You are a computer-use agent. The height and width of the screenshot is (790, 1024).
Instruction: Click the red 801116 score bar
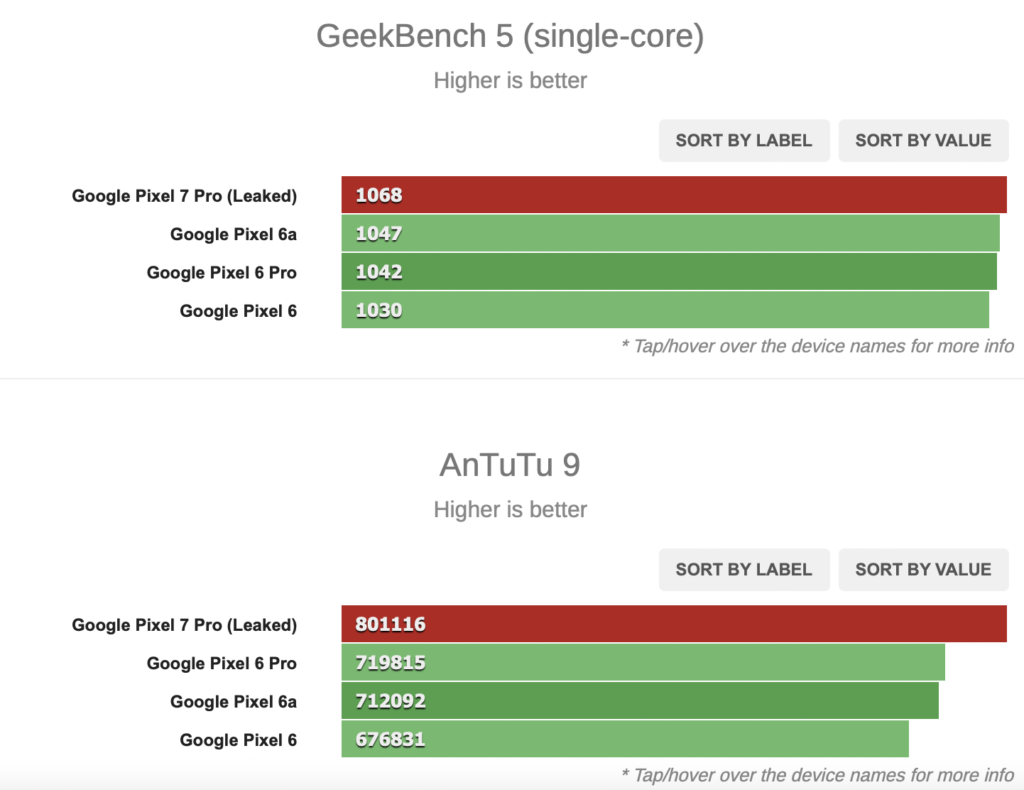tap(674, 624)
